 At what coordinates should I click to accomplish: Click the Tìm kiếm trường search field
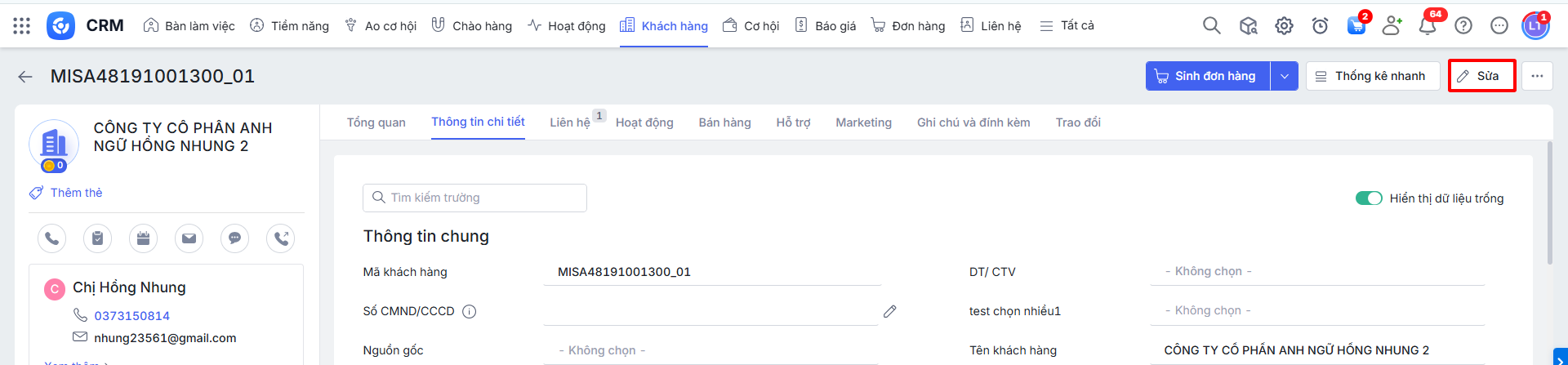(x=474, y=198)
